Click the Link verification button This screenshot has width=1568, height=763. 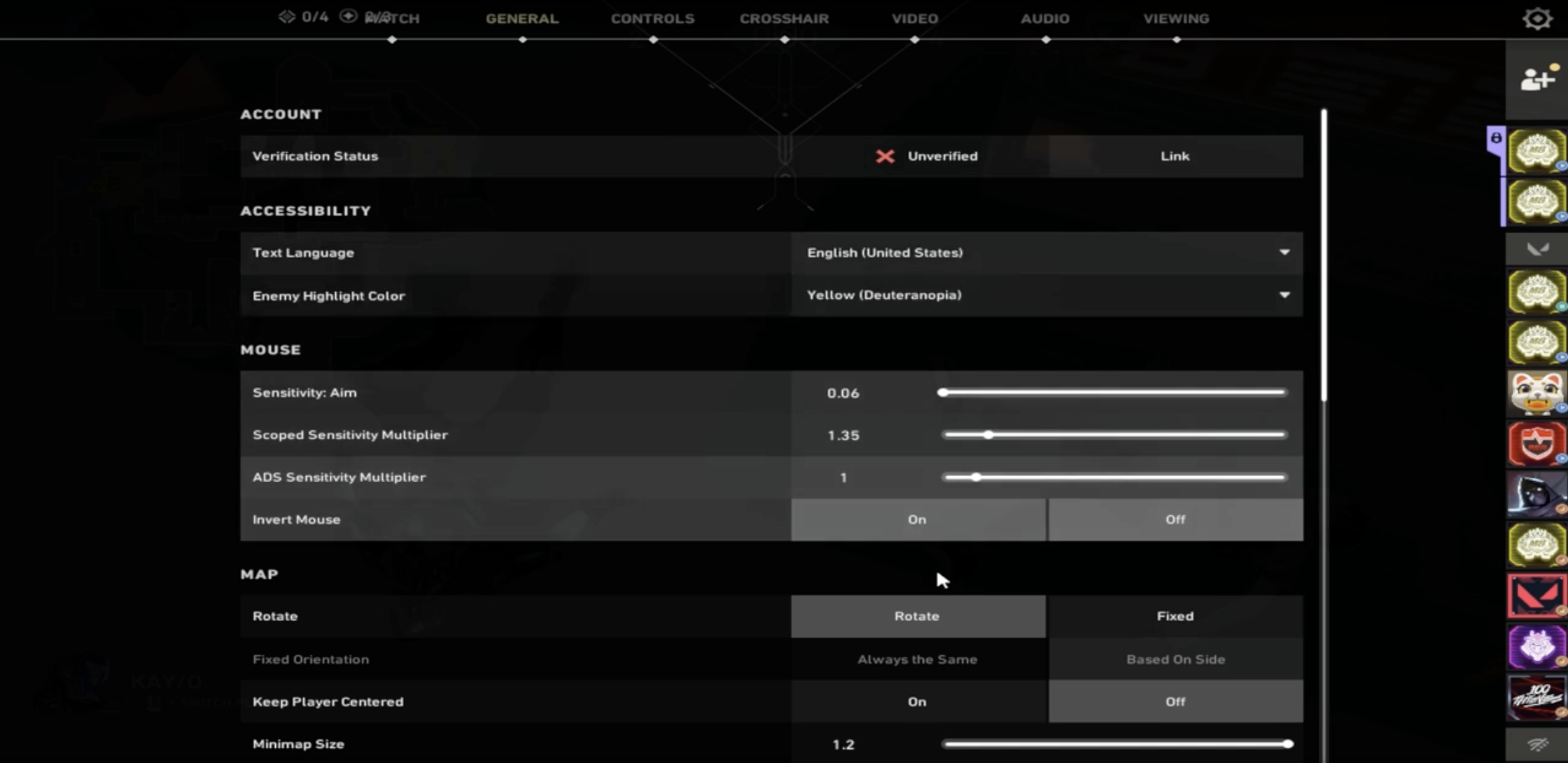coord(1175,156)
